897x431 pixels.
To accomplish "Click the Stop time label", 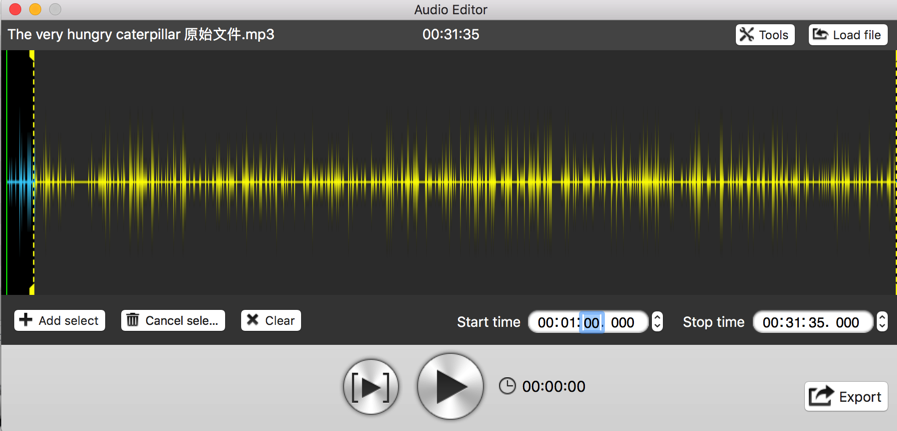I will tap(713, 322).
